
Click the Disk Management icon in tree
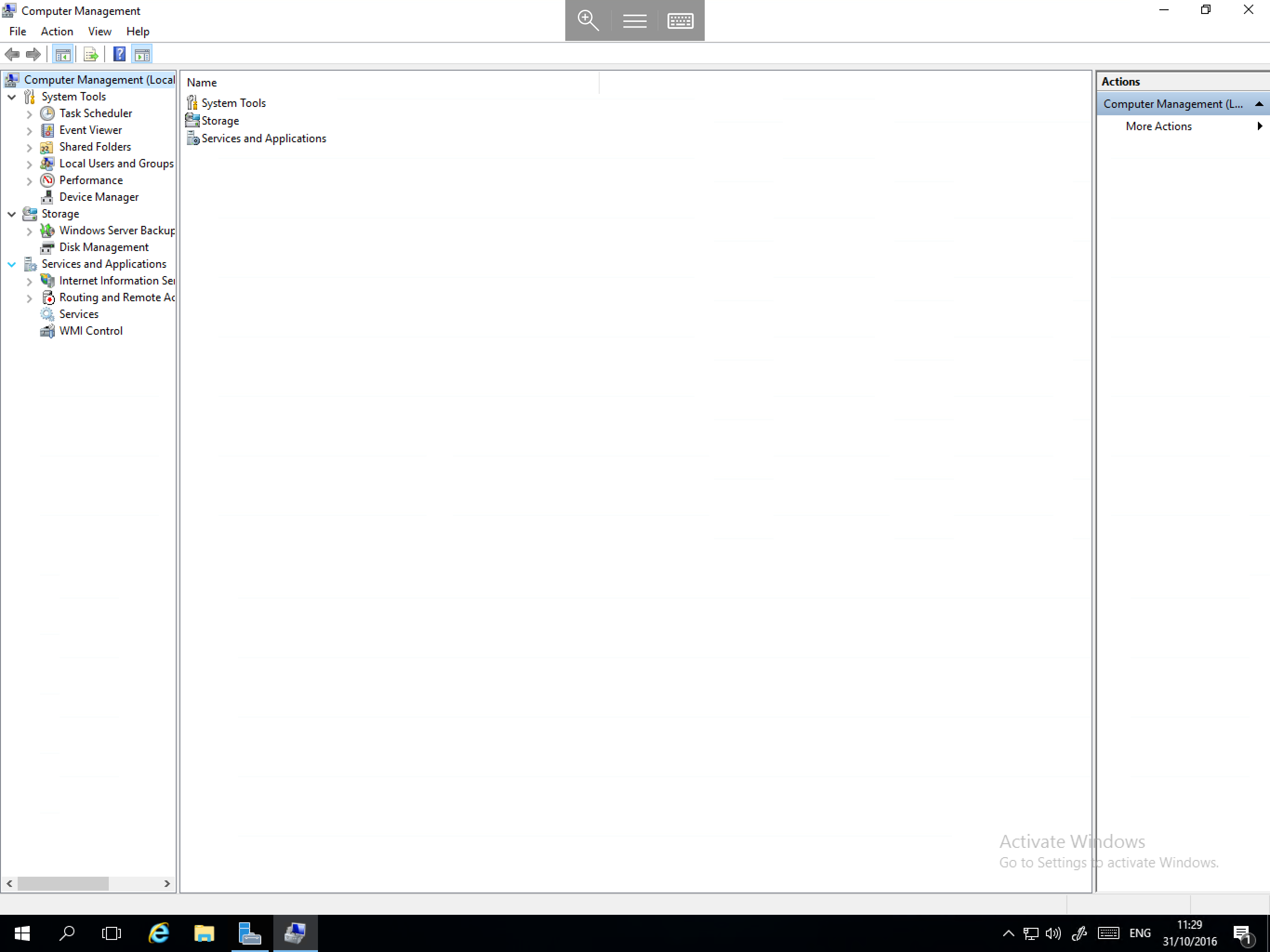click(x=47, y=247)
